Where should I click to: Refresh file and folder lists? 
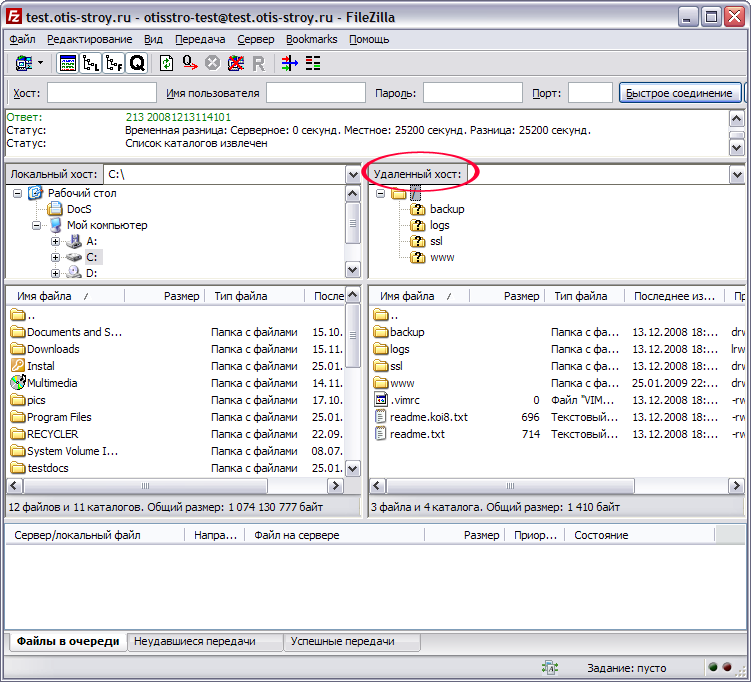coord(166,63)
